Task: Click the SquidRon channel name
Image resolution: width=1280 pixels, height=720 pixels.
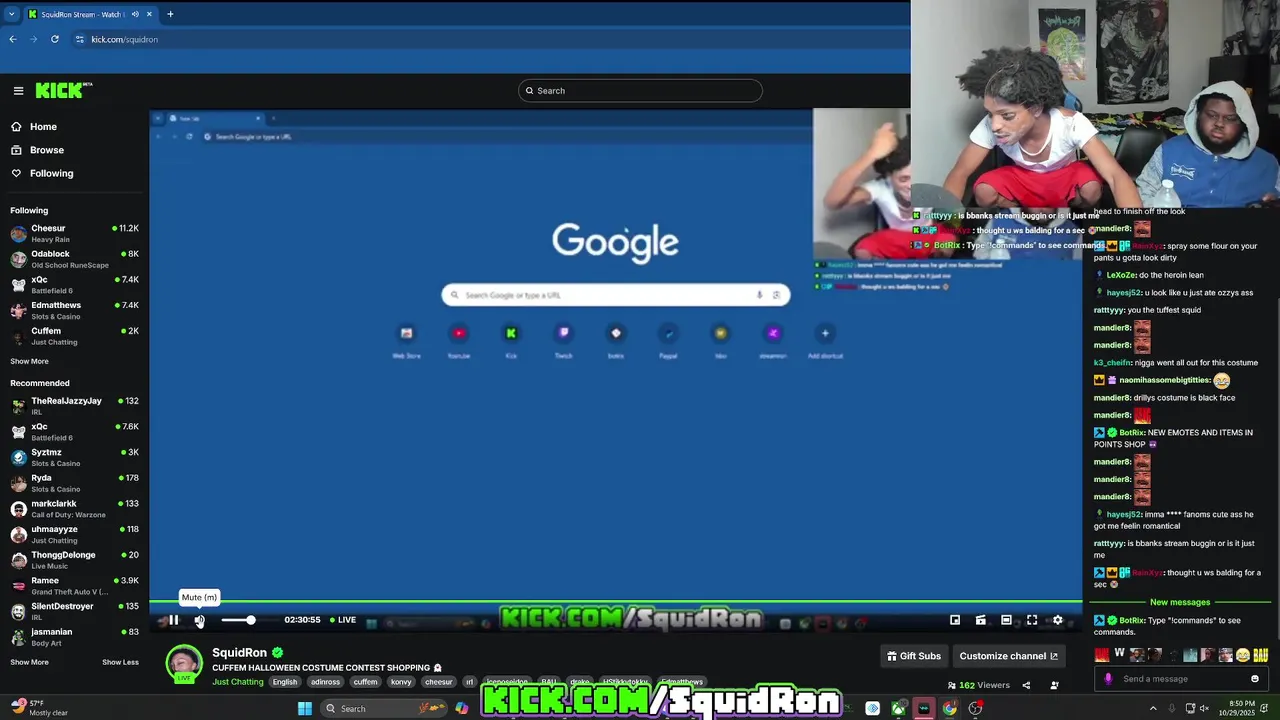Action: (239, 652)
